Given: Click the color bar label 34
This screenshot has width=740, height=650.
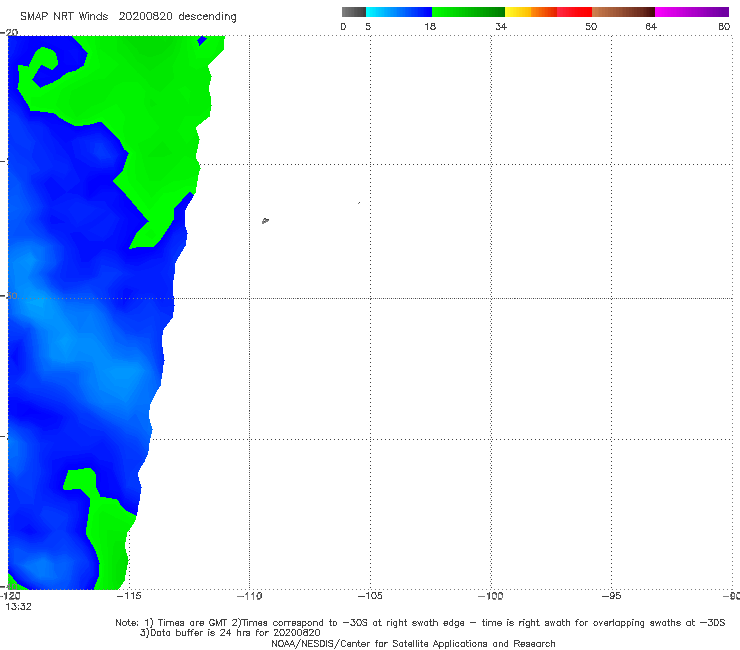Looking at the screenshot, I should click(501, 26).
